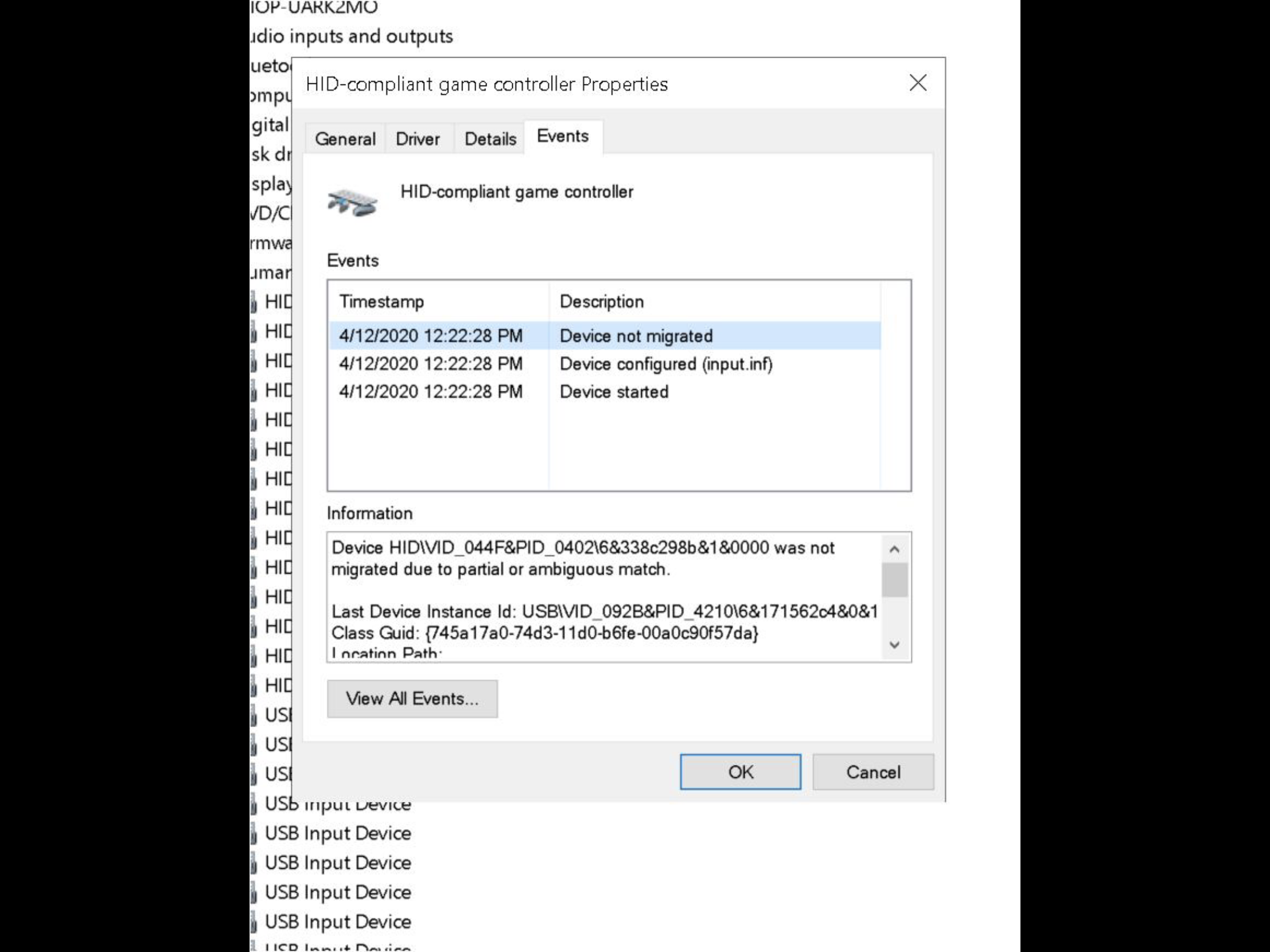Screen dimensions: 1270x952
Task: Select the Device configured (input.inf) event
Action: 665,364
